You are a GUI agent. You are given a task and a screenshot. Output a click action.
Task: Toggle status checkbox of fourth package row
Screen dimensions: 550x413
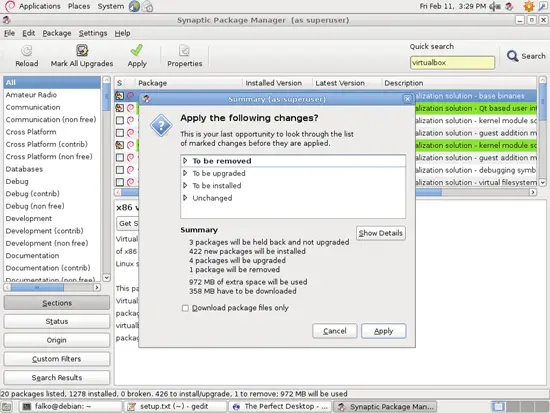point(120,133)
